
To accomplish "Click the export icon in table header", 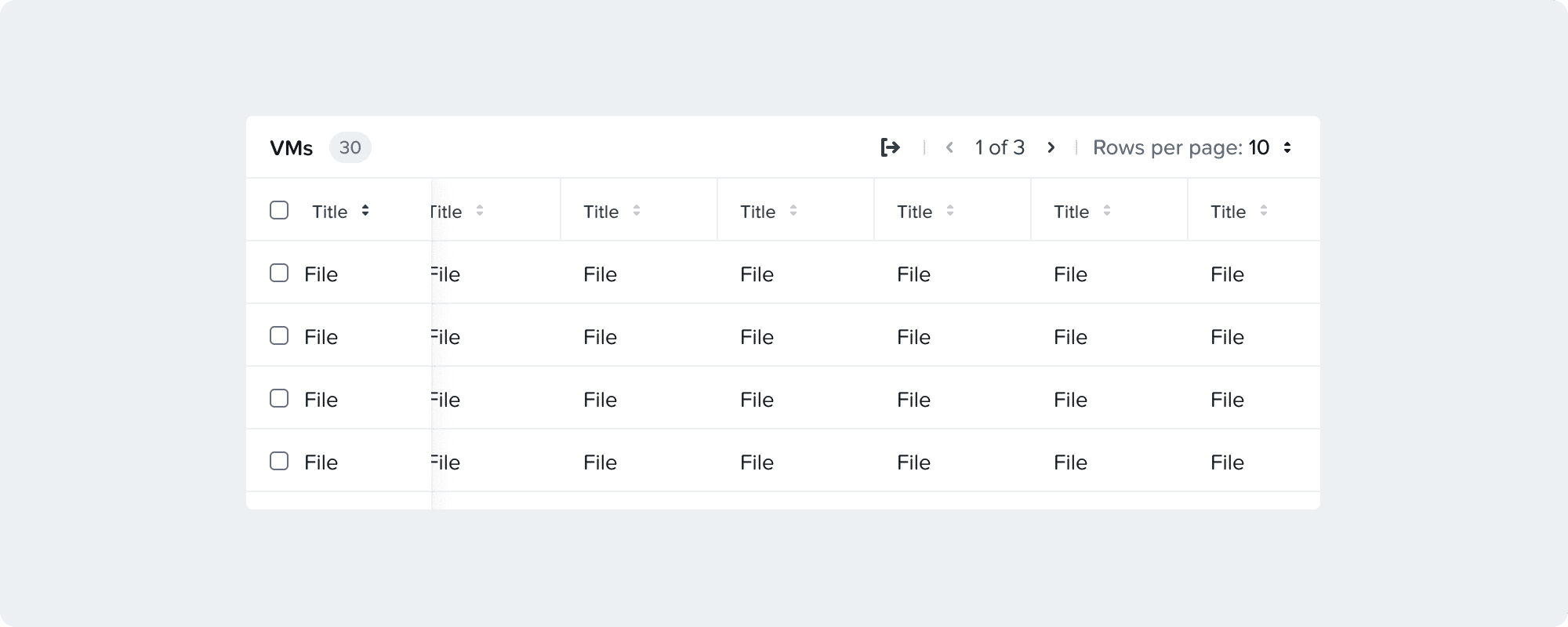I will (x=890, y=147).
